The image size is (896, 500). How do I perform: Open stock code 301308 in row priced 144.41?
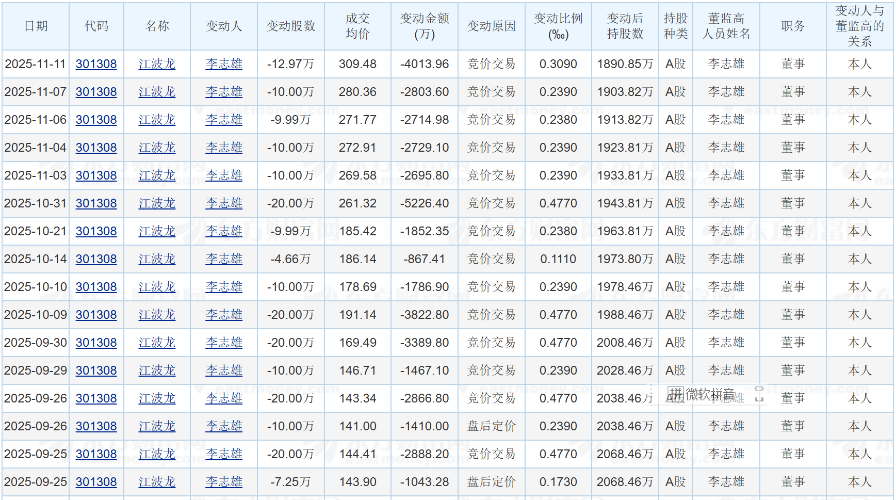(96, 454)
